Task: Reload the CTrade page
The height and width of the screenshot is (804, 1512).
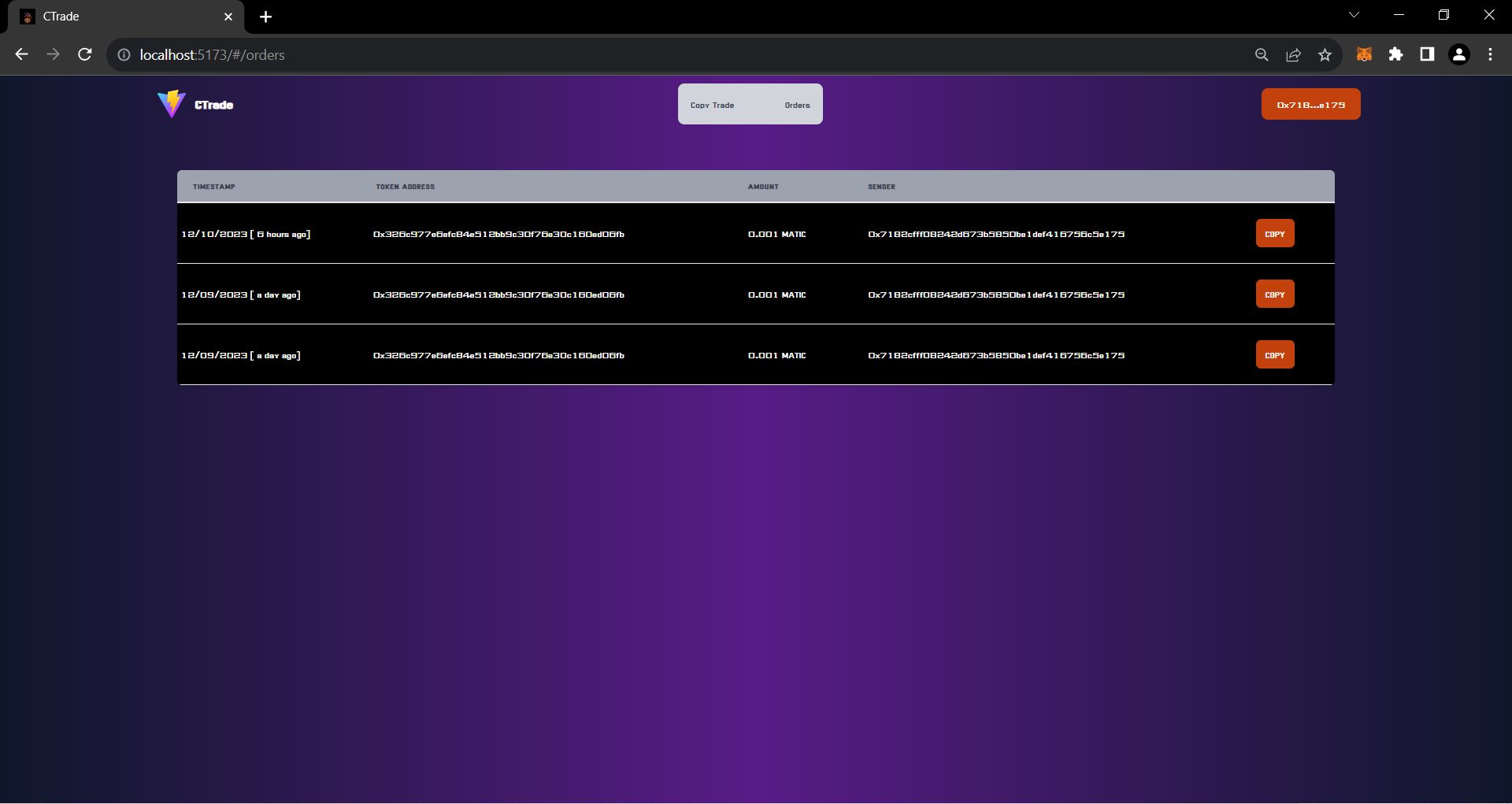Action: click(84, 54)
